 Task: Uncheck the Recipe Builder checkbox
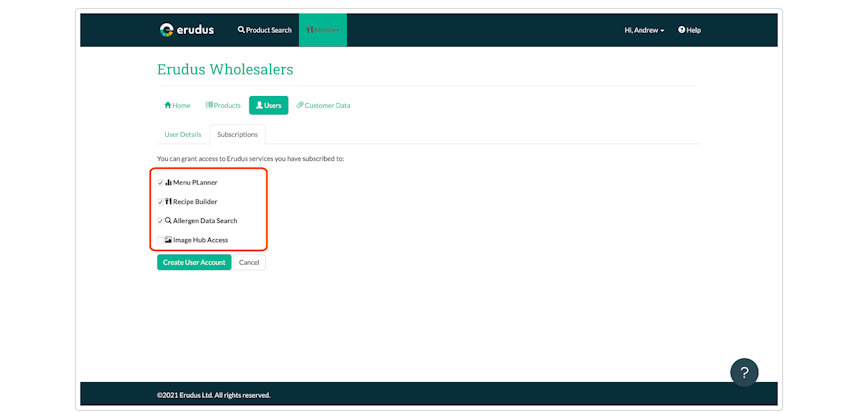[160, 202]
